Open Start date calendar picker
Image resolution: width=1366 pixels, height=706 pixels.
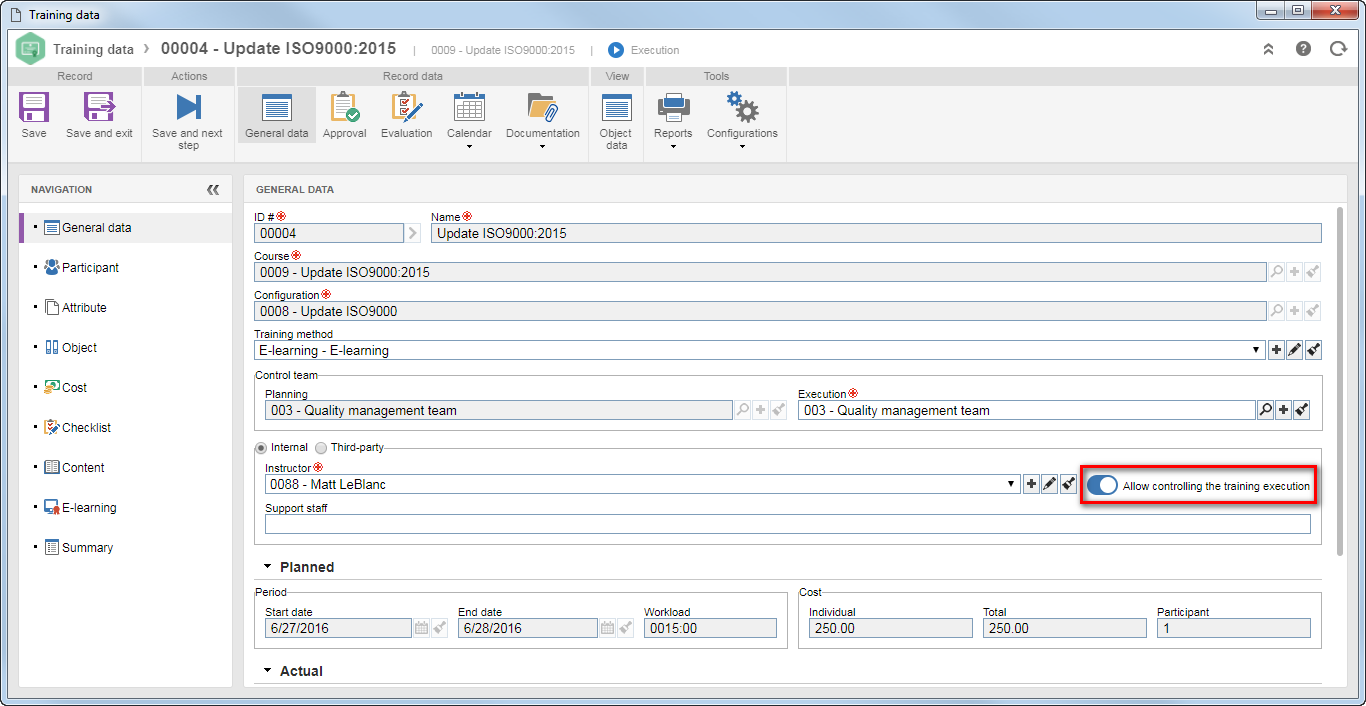tap(422, 628)
